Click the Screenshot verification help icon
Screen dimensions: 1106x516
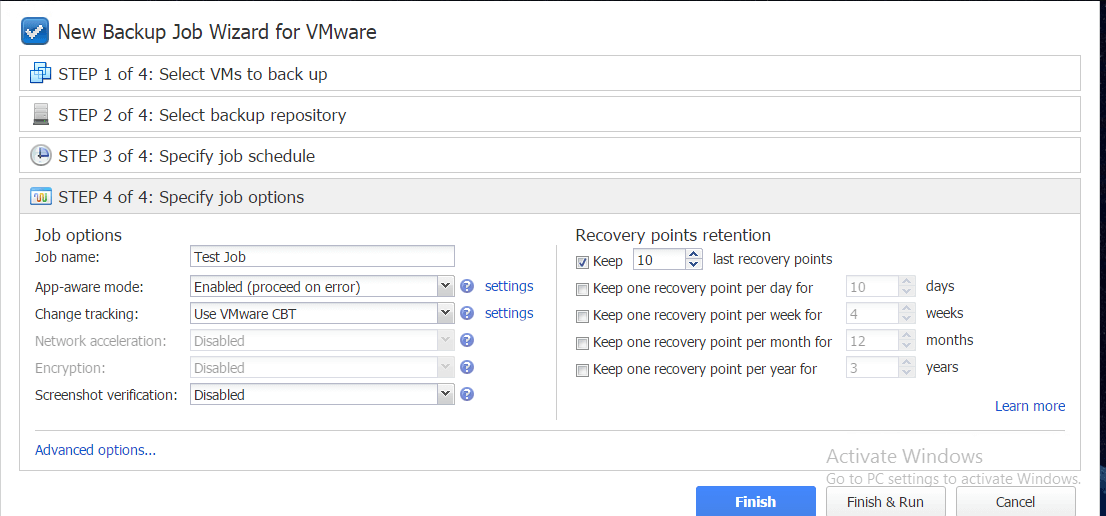point(466,394)
